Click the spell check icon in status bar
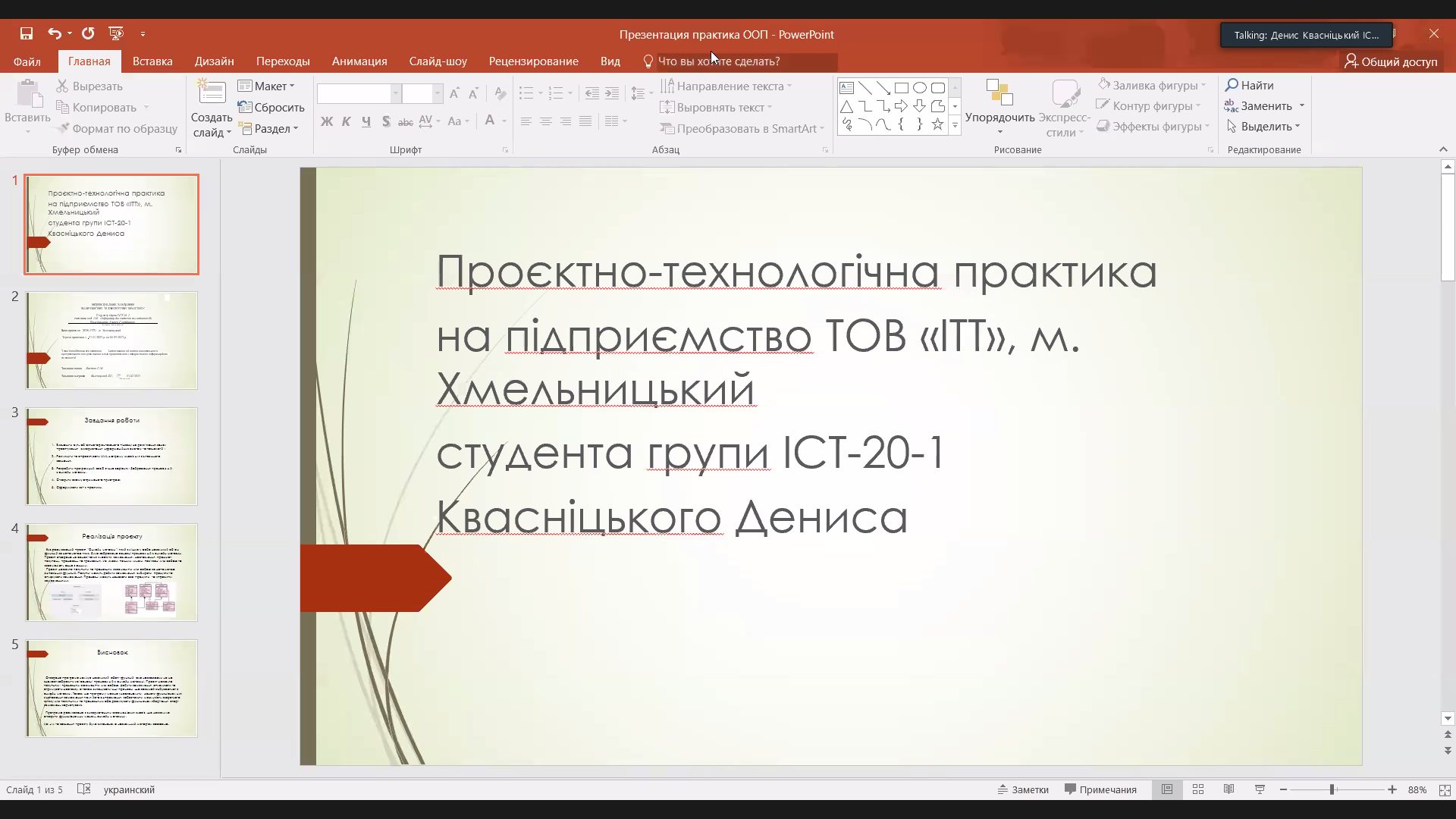This screenshot has width=1456, height=819. pyautogui.click(x=84, y=789)
